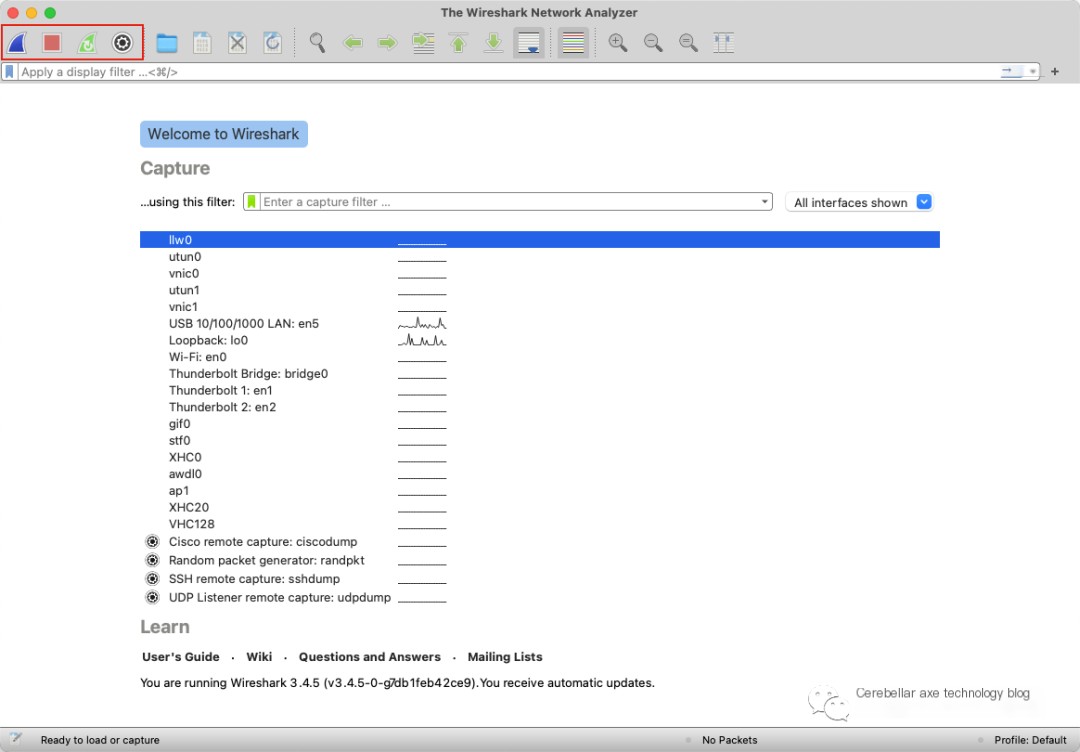Open a capture file via folder icon
This screenshot has width=1080, height=752.
(167, 43)
